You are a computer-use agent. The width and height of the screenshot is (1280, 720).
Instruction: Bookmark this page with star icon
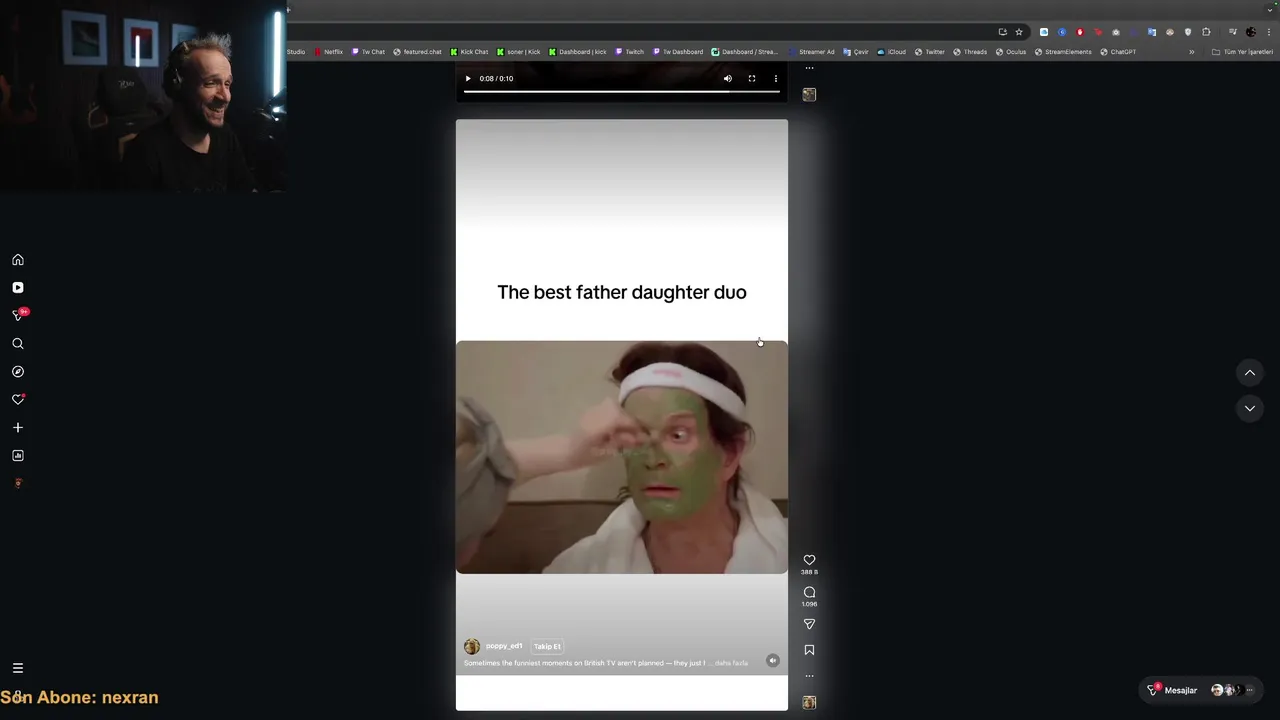tap(1019, 32)
